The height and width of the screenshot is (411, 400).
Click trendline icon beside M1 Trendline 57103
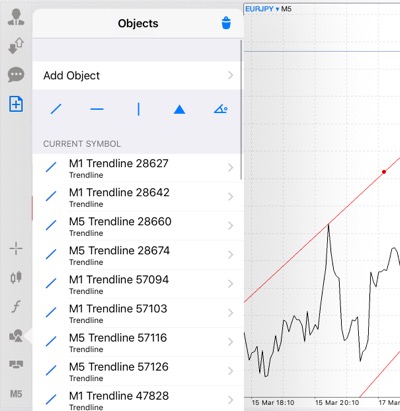(51, 312)
